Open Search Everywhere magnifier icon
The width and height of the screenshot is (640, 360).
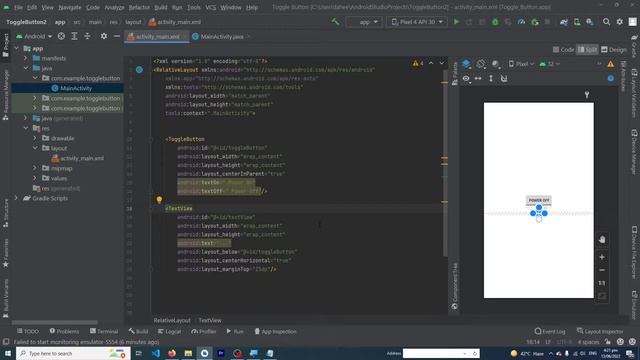(x=607, y=22)
